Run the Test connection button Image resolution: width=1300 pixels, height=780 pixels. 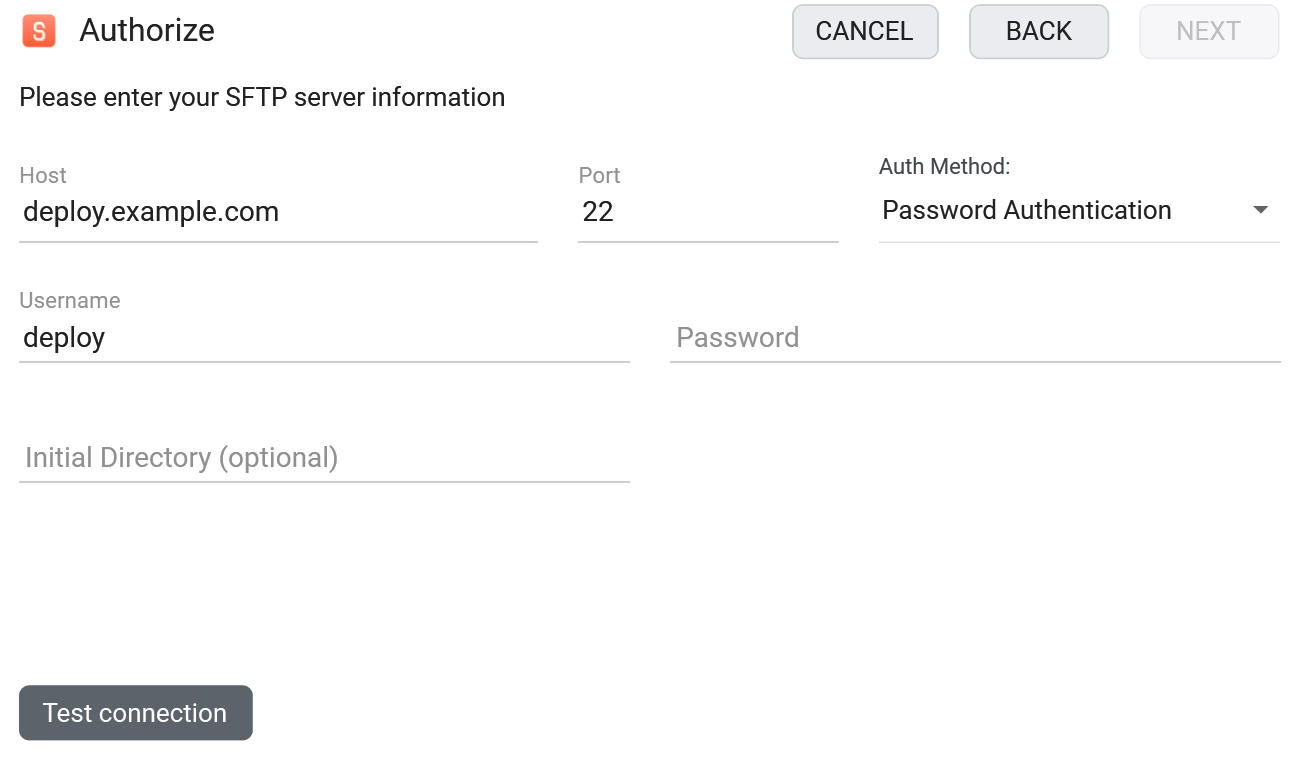[x=136, y=713]
